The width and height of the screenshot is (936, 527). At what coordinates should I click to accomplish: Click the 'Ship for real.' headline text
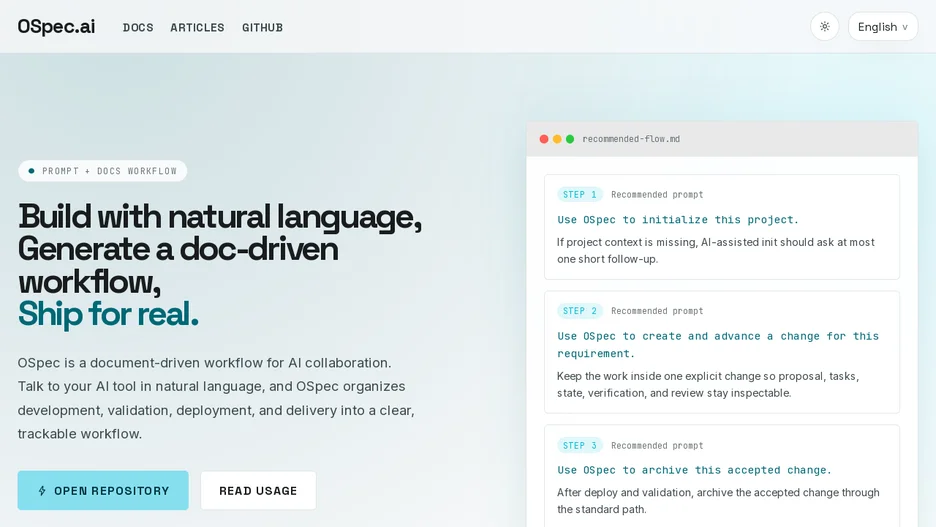click(x=108, y=313)
